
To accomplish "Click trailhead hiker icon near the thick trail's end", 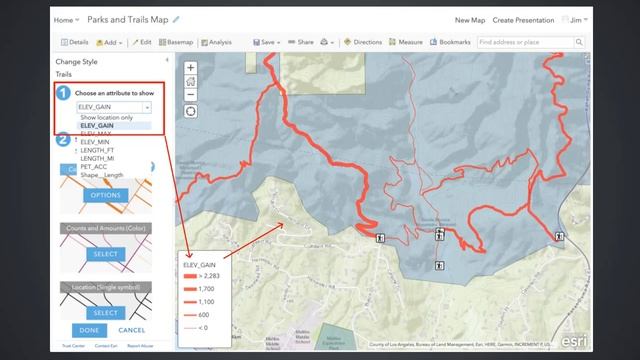I will point(380,238).
